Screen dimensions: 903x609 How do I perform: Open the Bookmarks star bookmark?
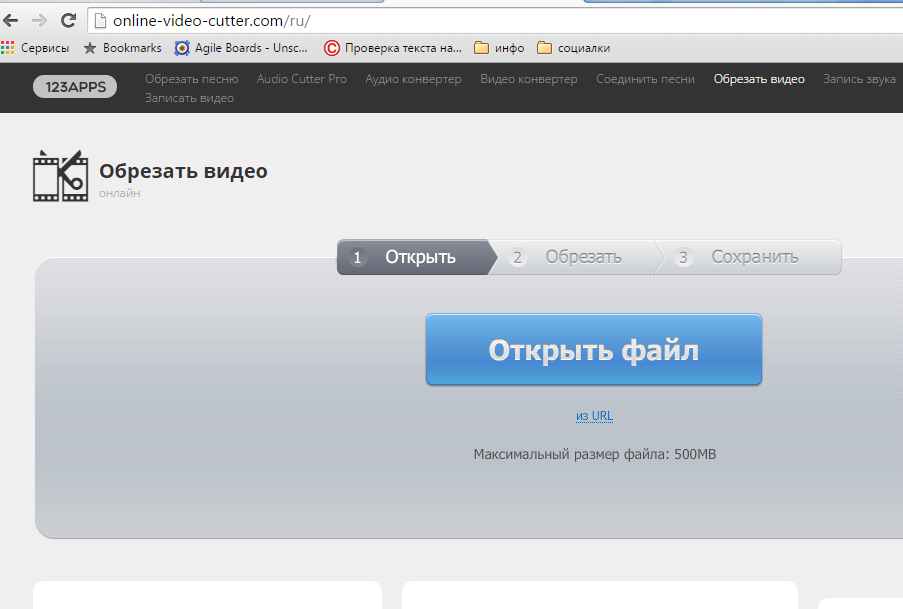tap(122, 48)
